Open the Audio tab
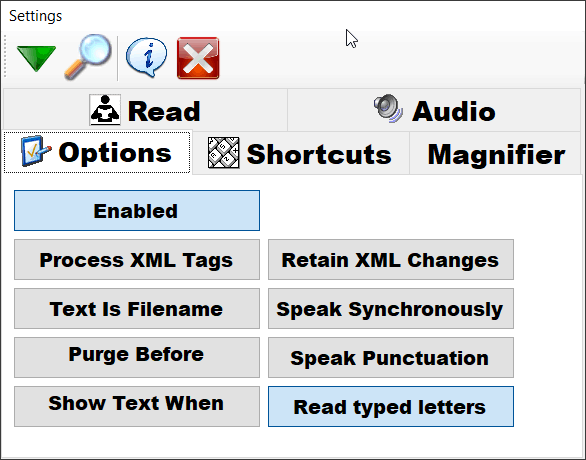Image resolution: width=586 pixels, height=460 pixels. click(x=434, y=110)
